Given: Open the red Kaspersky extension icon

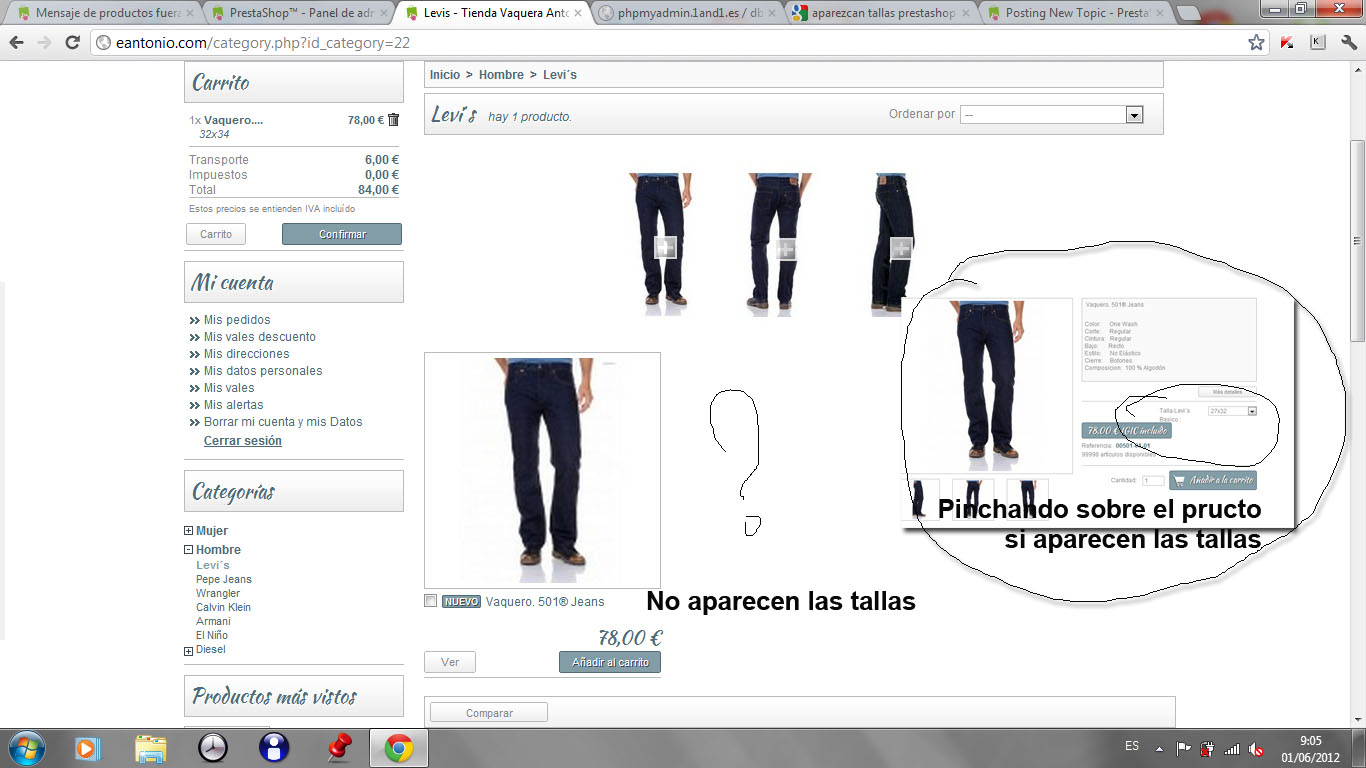Looking at the screenshot, I should pyautogui.click(x=1288, y=43).
